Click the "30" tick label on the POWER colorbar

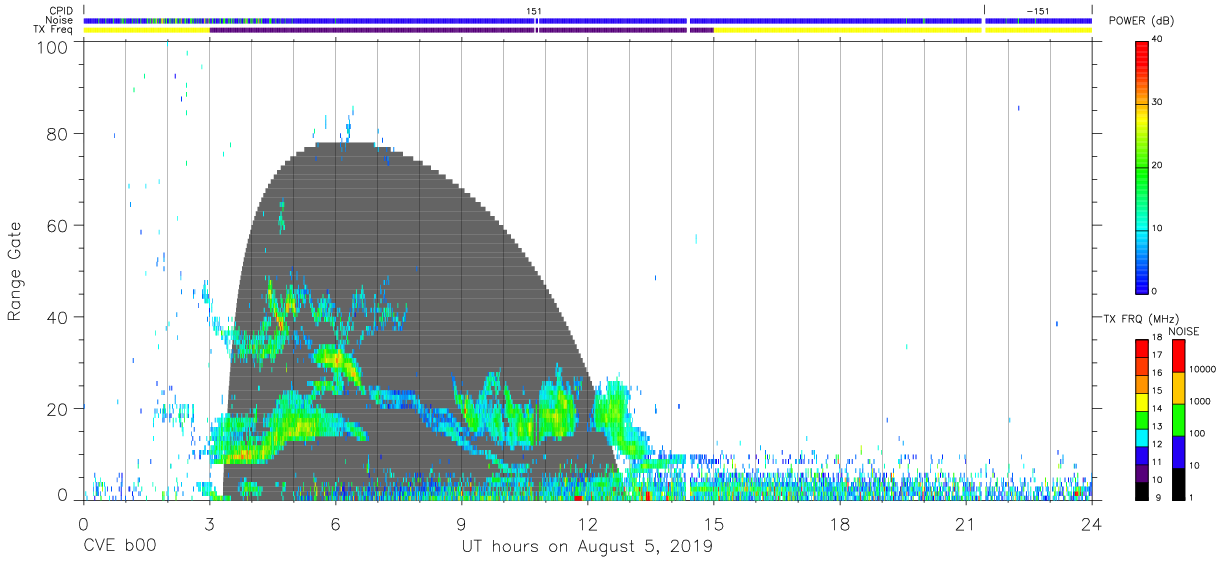click(1157, 102)
